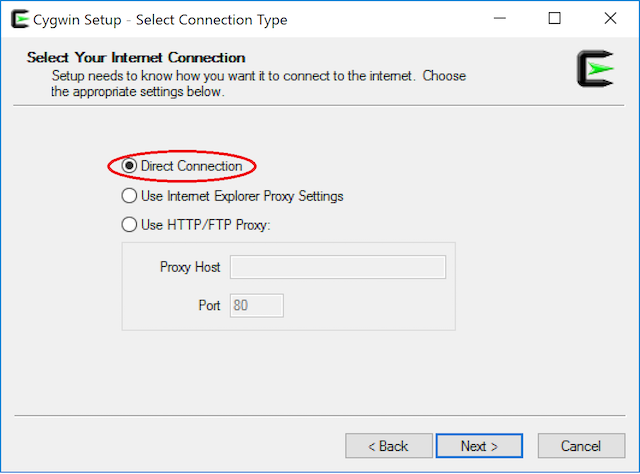Click the "Port" label
This screenshot has height=474, width=640.
pyautogui.click(x=208, y=306)
